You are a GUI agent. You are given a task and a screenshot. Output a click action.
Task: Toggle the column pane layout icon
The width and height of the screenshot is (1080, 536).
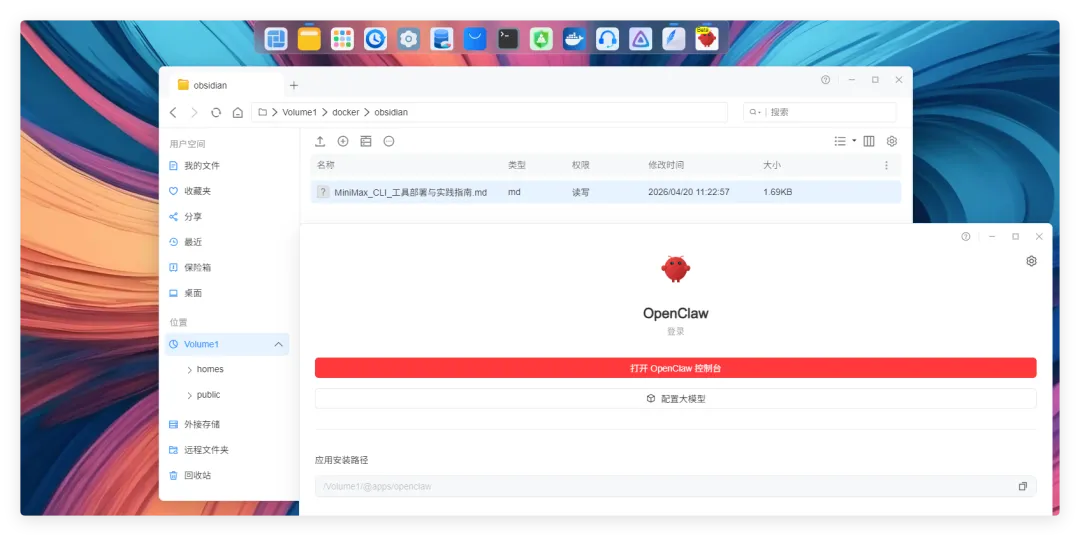(869, 141)
